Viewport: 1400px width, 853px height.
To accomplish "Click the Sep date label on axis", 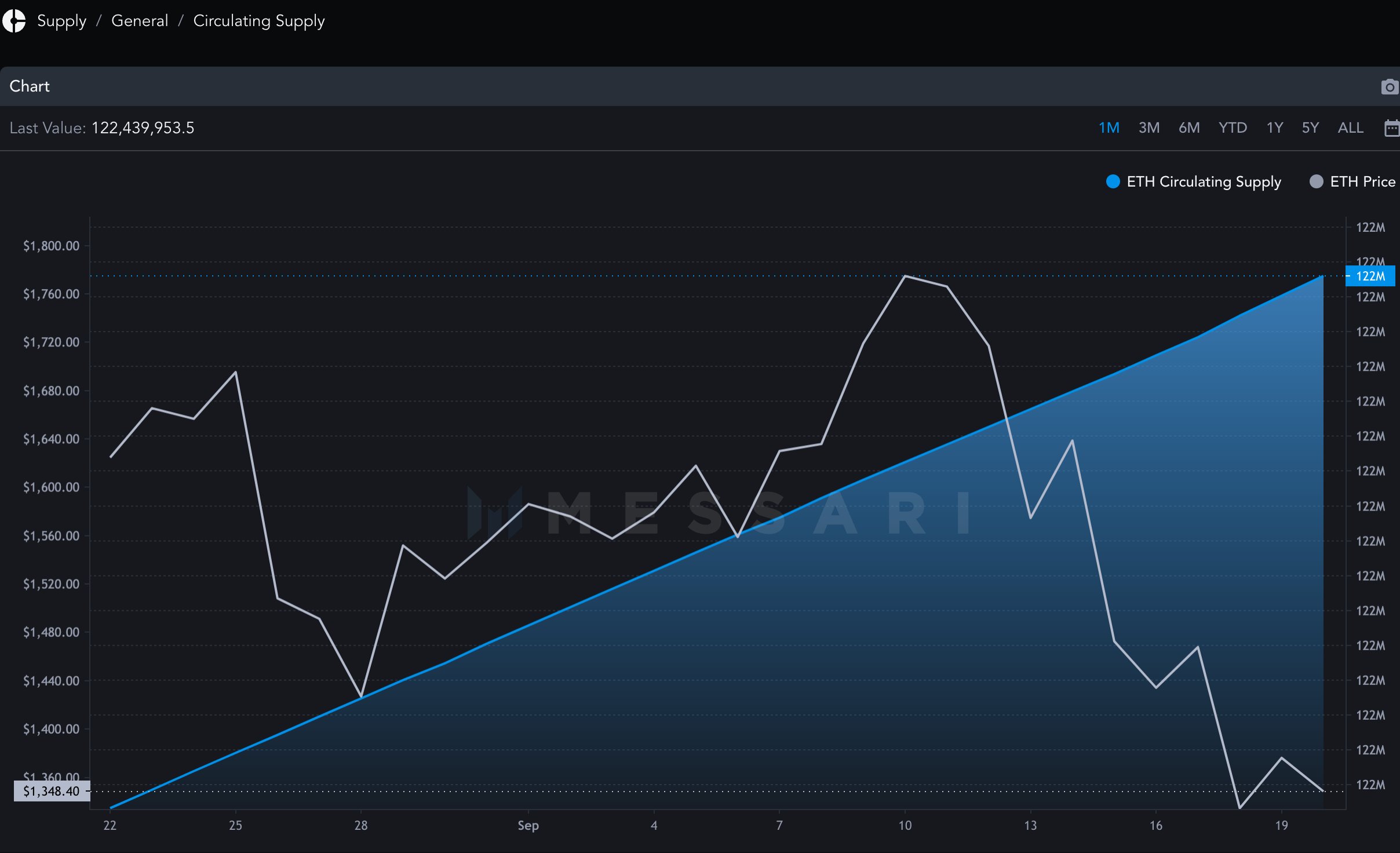I will tap(528, 825).
